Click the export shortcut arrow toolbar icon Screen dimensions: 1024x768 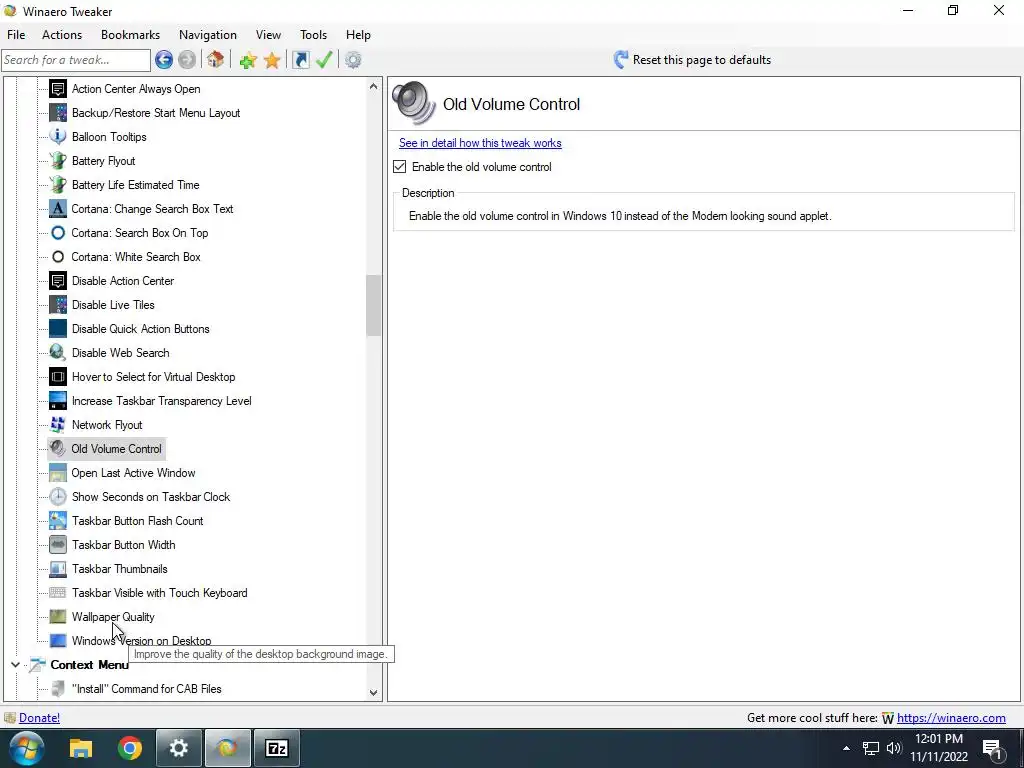pyautogui.click(x=300, y=60)
